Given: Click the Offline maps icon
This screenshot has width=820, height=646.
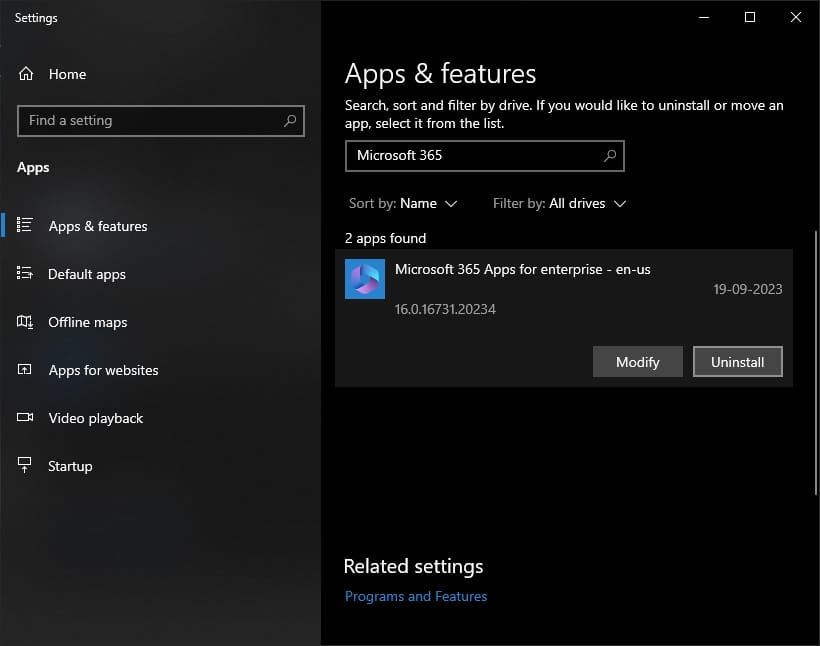Looking at the screenshot, I should click(26, 322).
